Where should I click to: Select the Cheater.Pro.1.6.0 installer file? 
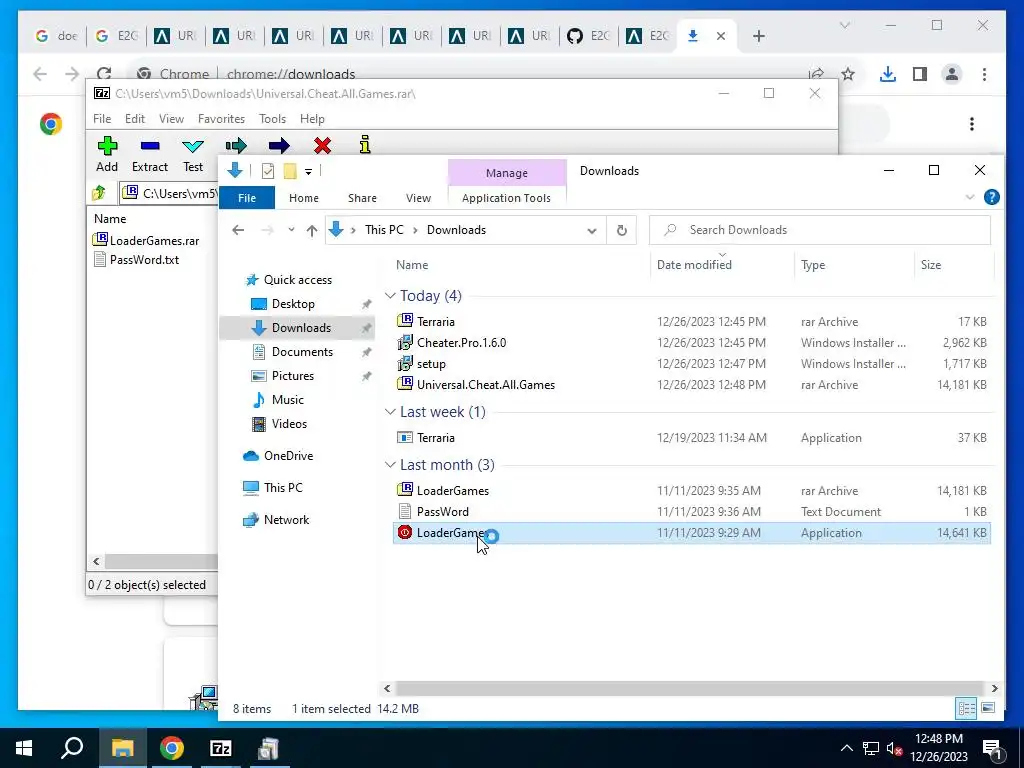pos(692,343)
